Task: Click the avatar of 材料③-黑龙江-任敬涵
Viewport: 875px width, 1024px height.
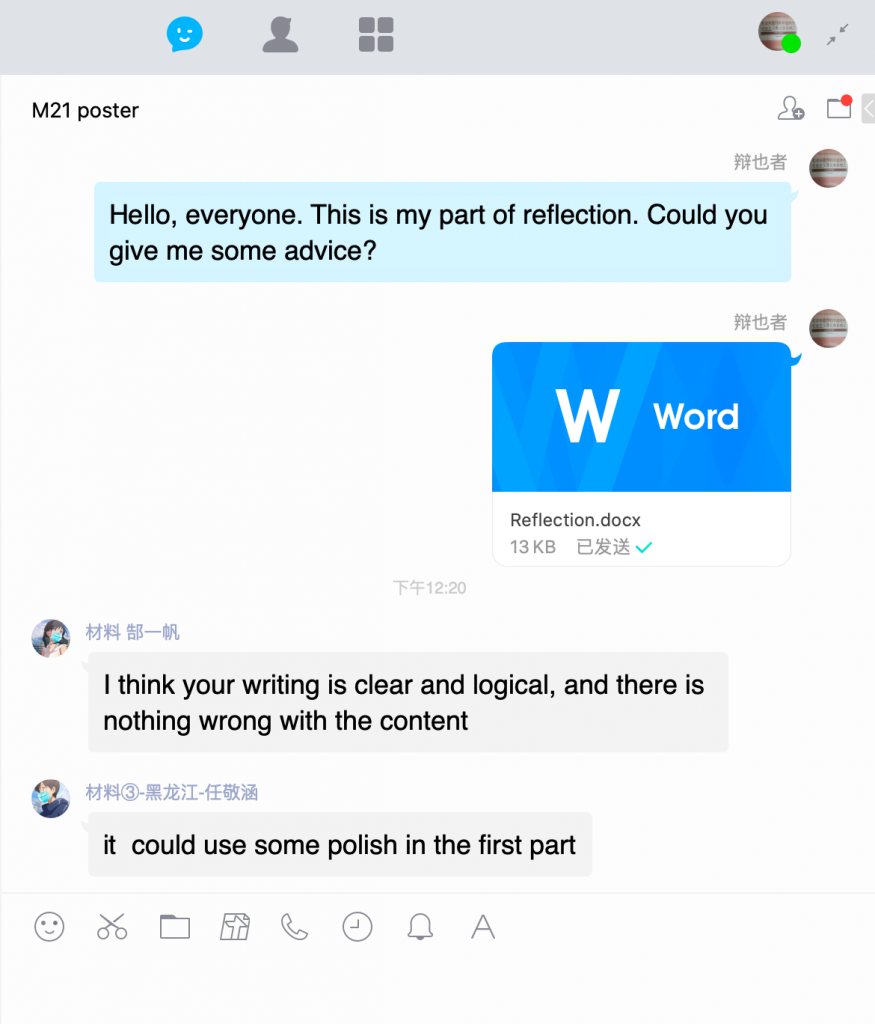Action: [51, 798]
